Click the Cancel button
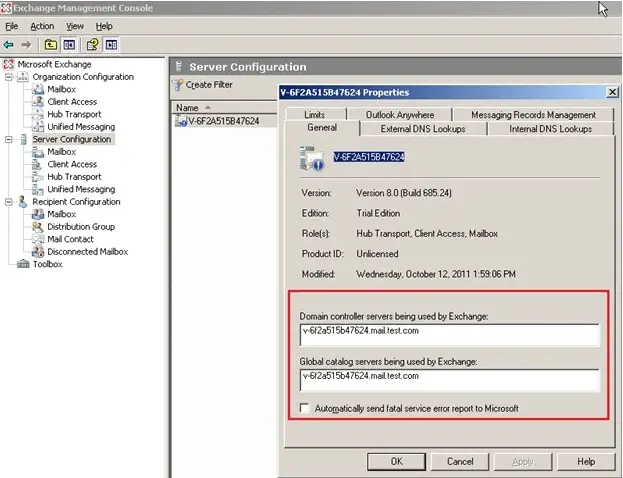623x478 pixels. pos(460,461)
